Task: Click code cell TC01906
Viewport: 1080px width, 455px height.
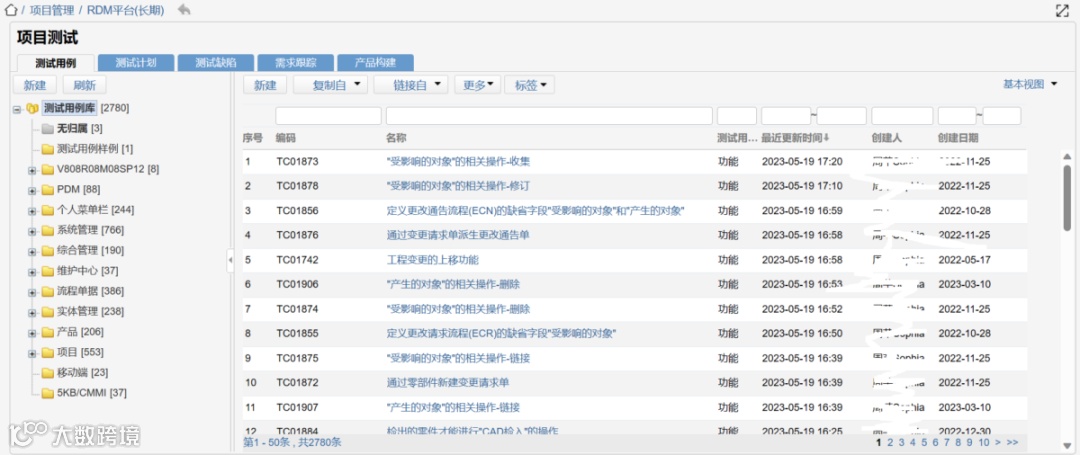Action: coord(298,284)
